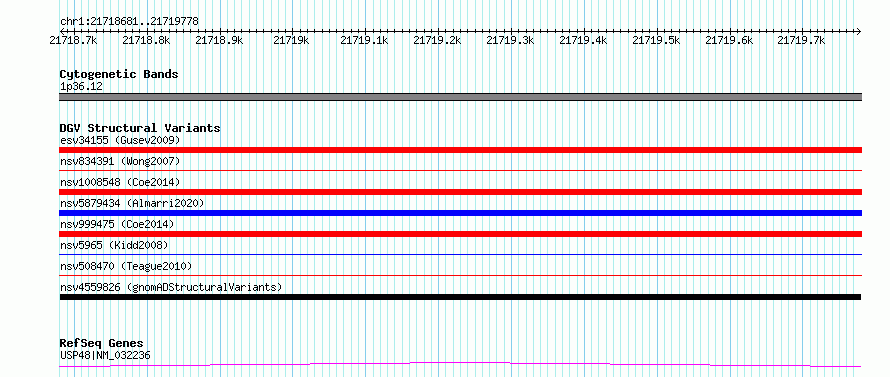Open the esv34155 (Gusev2009) variant label
Screen dimensions: 890x377
(x=120, y=140)
